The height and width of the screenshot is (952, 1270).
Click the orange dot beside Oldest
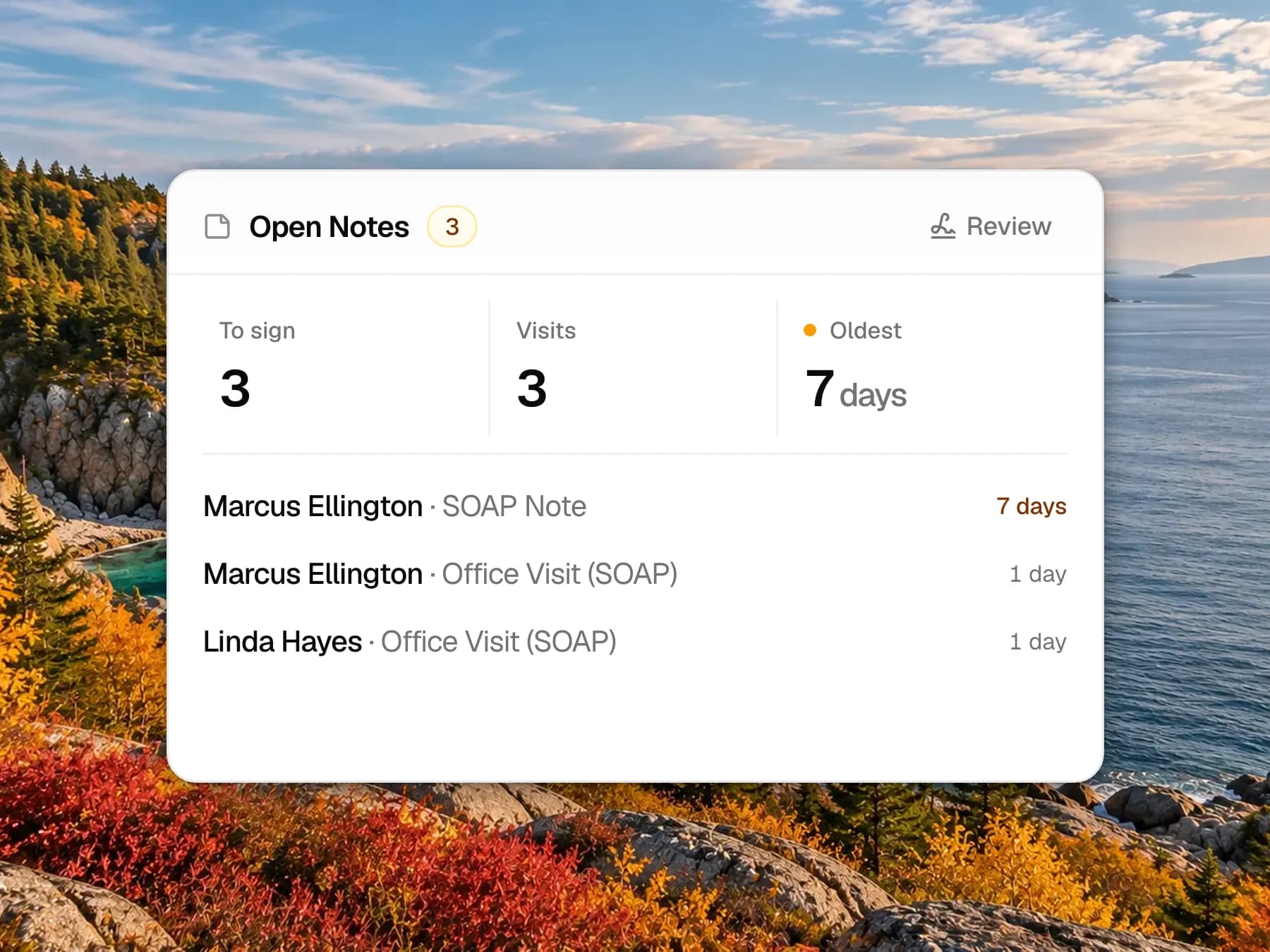[810, 330]
